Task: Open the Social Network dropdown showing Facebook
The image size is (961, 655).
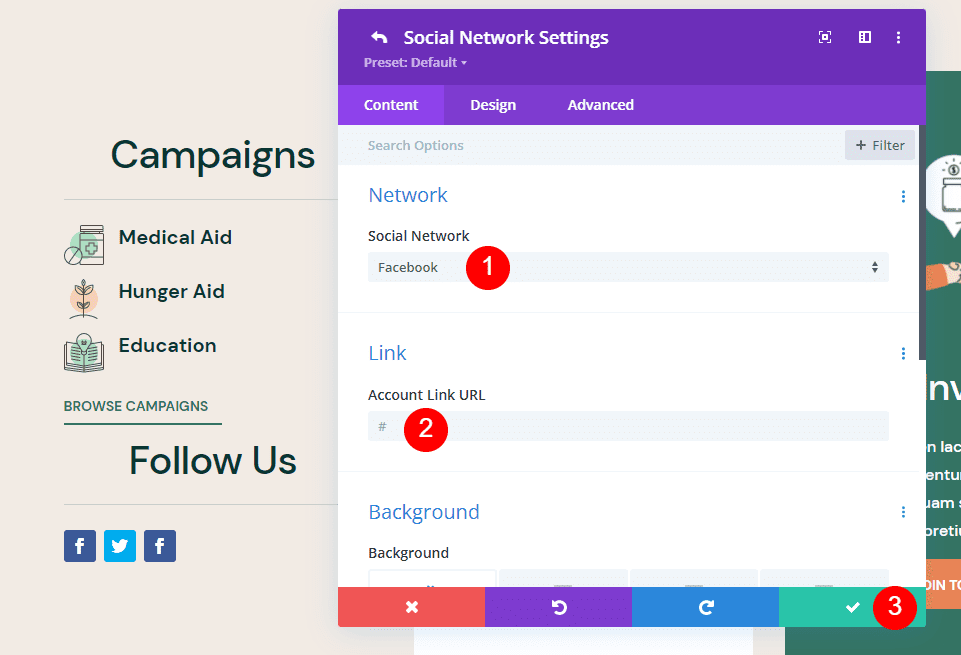Action: pyautogui.click(x=627, y=267)
